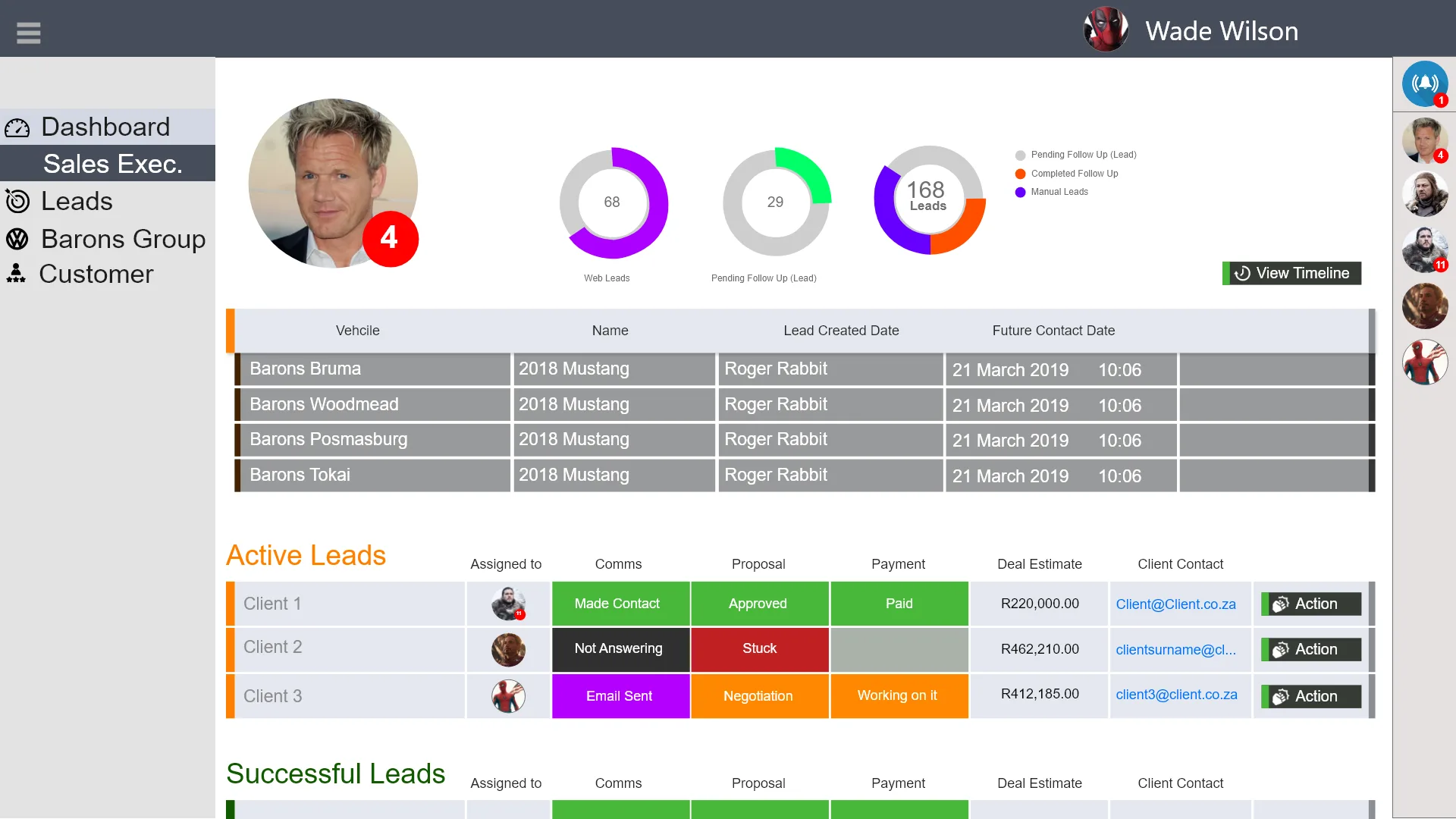Viewport: 1456px width, 819px height.
Task: Click the Lead Created Date column header
Action: 841,331
